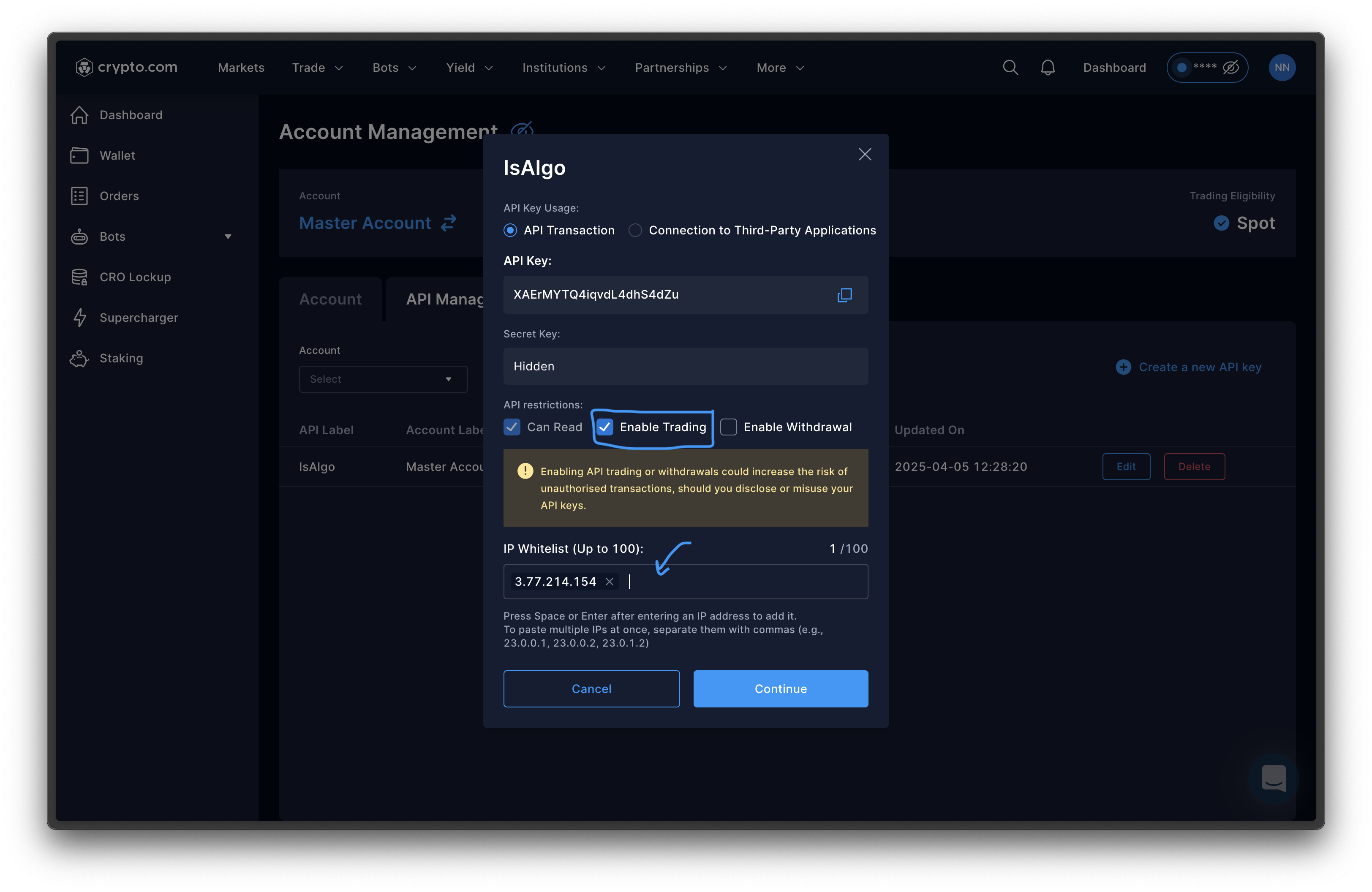The image size is (1372, 892).
Task: Click the Updated On column header
Action: tap(929, 430)
